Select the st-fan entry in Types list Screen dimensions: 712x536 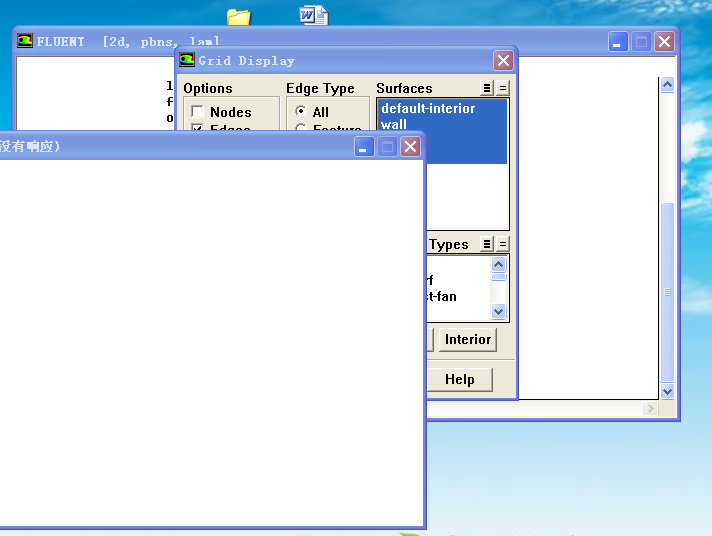click(441, 297)
